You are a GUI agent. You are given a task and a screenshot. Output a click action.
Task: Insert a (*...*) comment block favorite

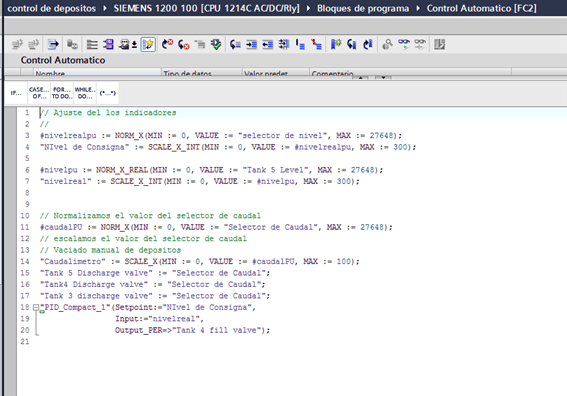[x=107, y=93]
